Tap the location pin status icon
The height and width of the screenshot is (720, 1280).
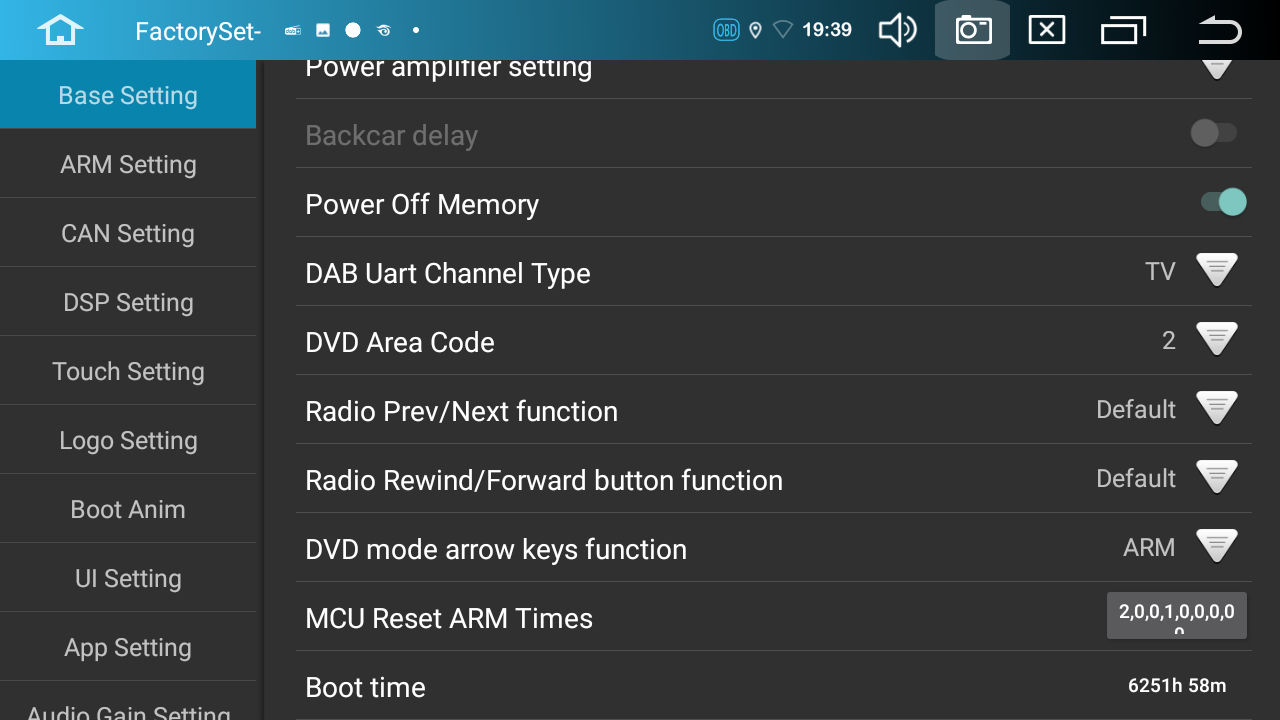tap(755, 30)
